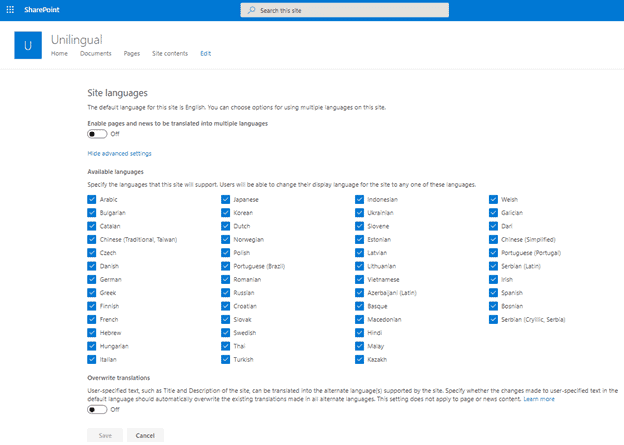The height and width of the screenshot is (445, 624).
Task: Uncheck the Hebrew checkbox
Action: 92,333
